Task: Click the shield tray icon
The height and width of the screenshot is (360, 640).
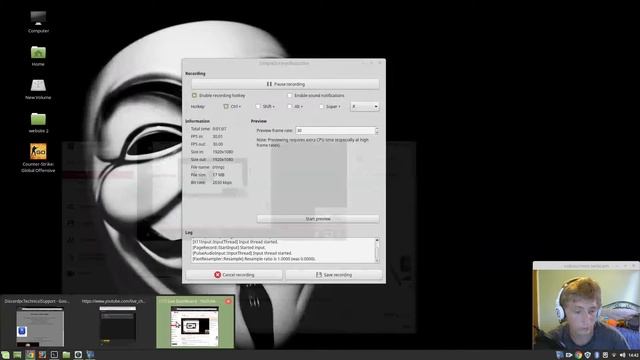Action: coord(588,355)
